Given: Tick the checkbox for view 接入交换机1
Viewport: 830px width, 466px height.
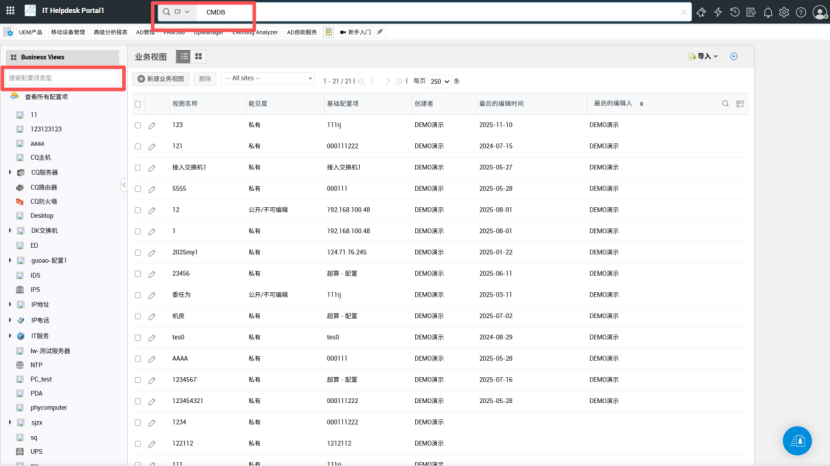Looking at the screenshot, I should (138, 167).
